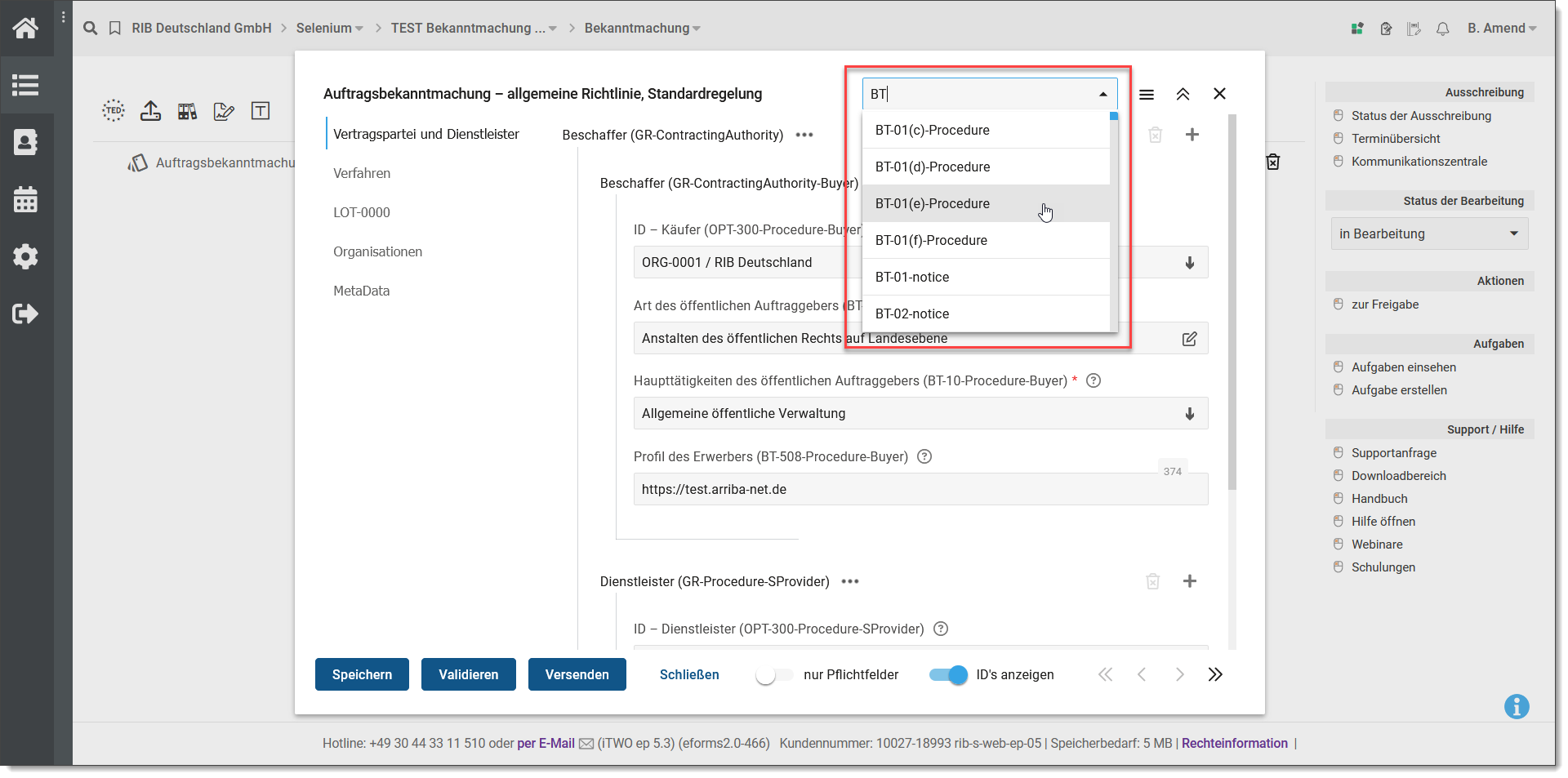This screenshot has width=1568, height=778.
Task: Show help for Profil des Erwerbers
Action: (924, 456)
